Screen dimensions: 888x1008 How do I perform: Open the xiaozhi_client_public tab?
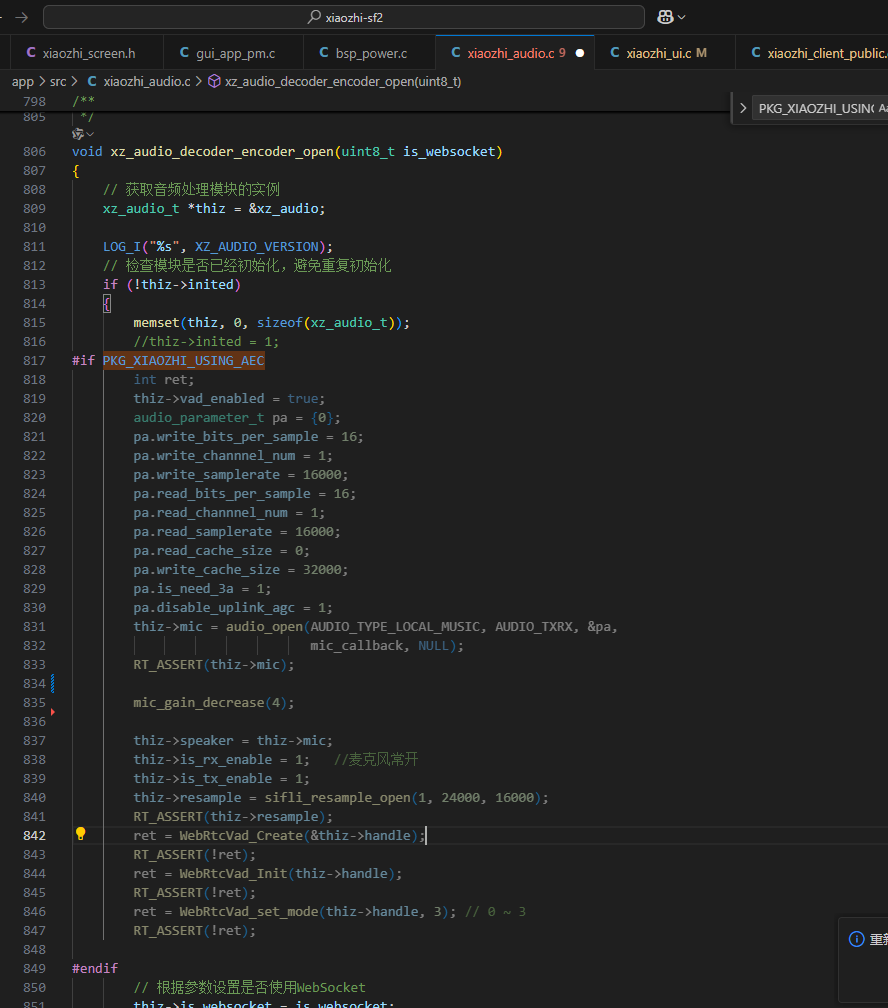click(825, 53)
